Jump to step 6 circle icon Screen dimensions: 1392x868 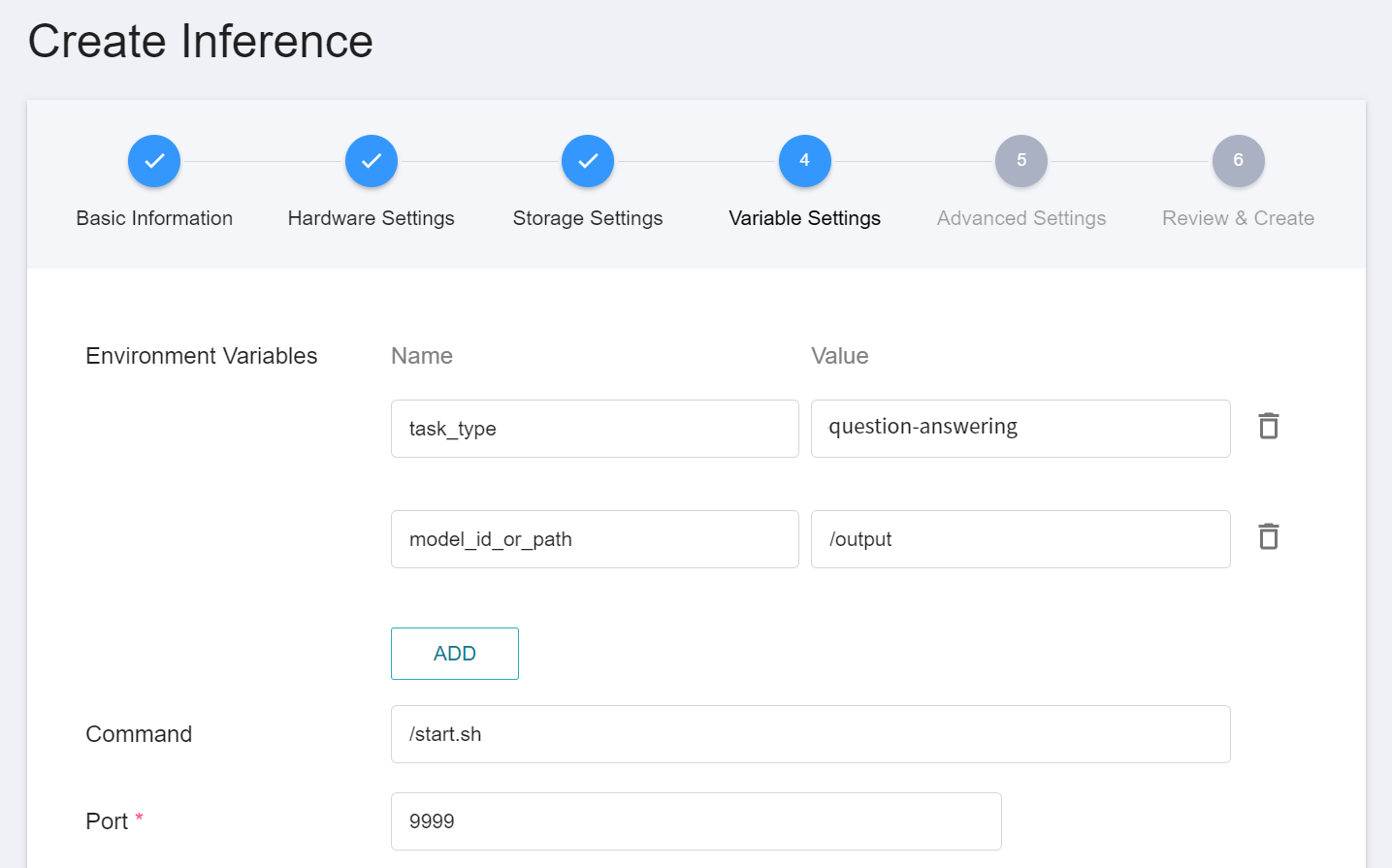click(1239, 161)
